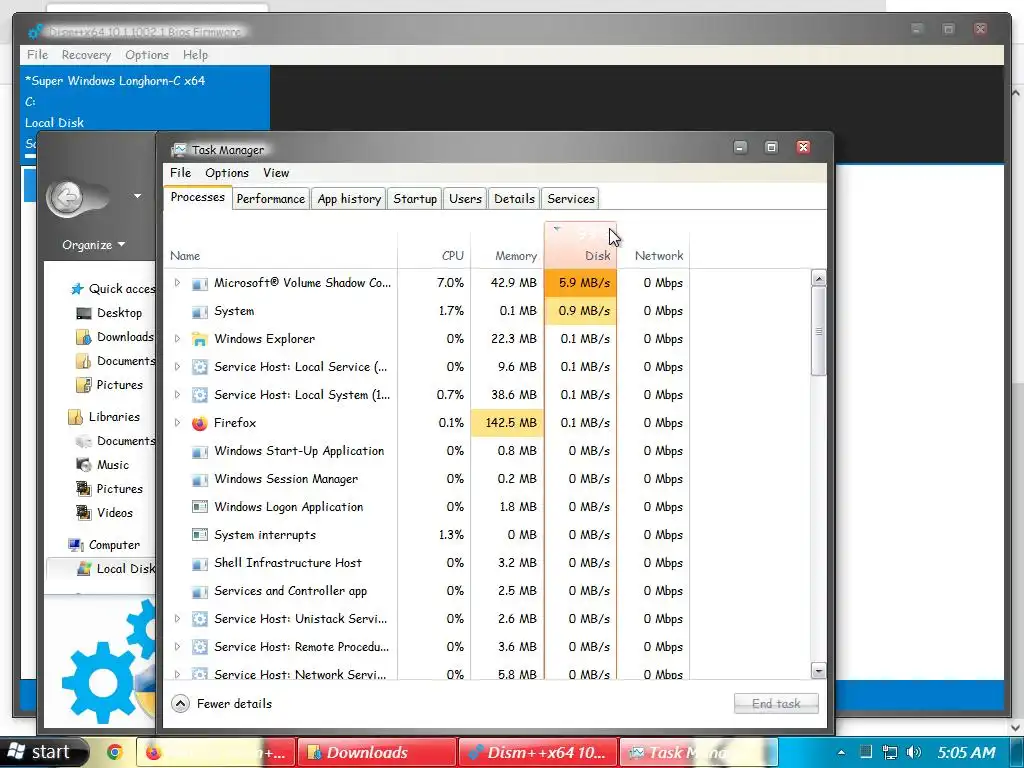Switch to the Services tab
The width and height of the screenshot is (1024, 768).
click(x=571, y=199)
